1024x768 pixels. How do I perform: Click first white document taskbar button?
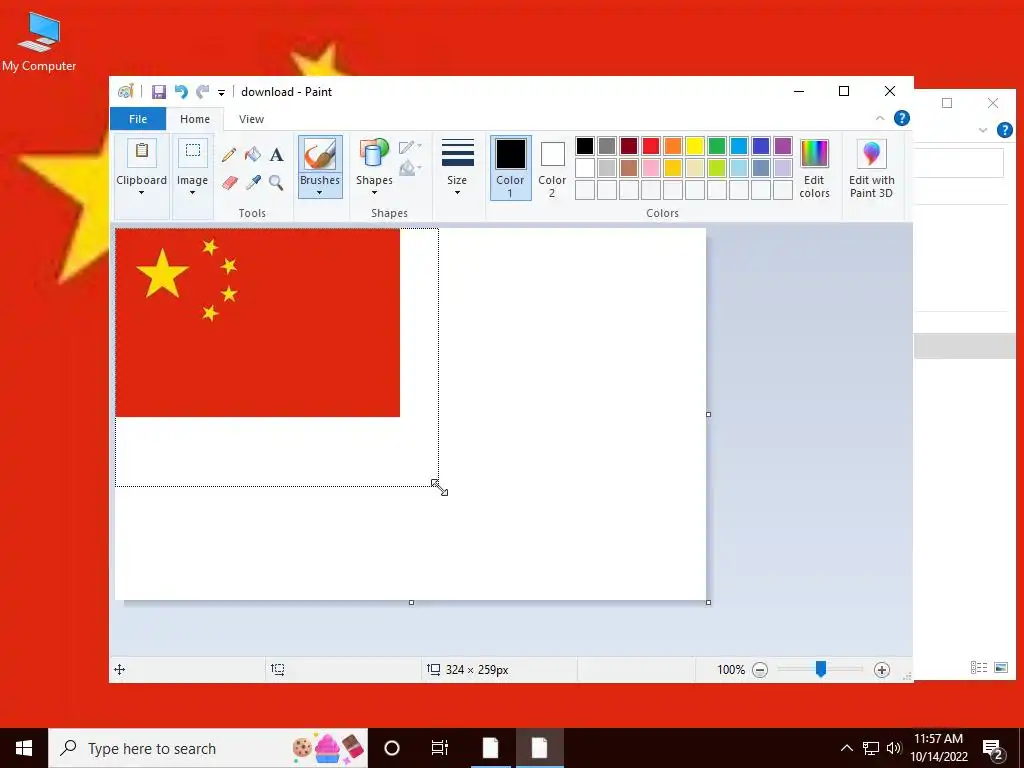(491, 748)
